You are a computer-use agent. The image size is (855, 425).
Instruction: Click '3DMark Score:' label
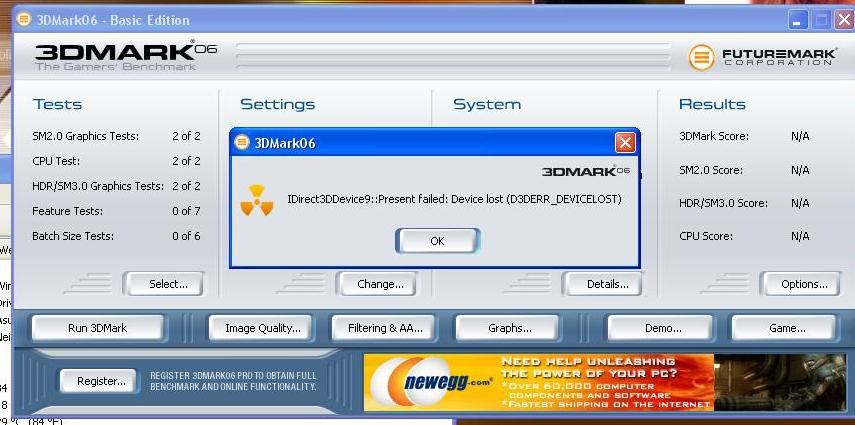(714, 136)
